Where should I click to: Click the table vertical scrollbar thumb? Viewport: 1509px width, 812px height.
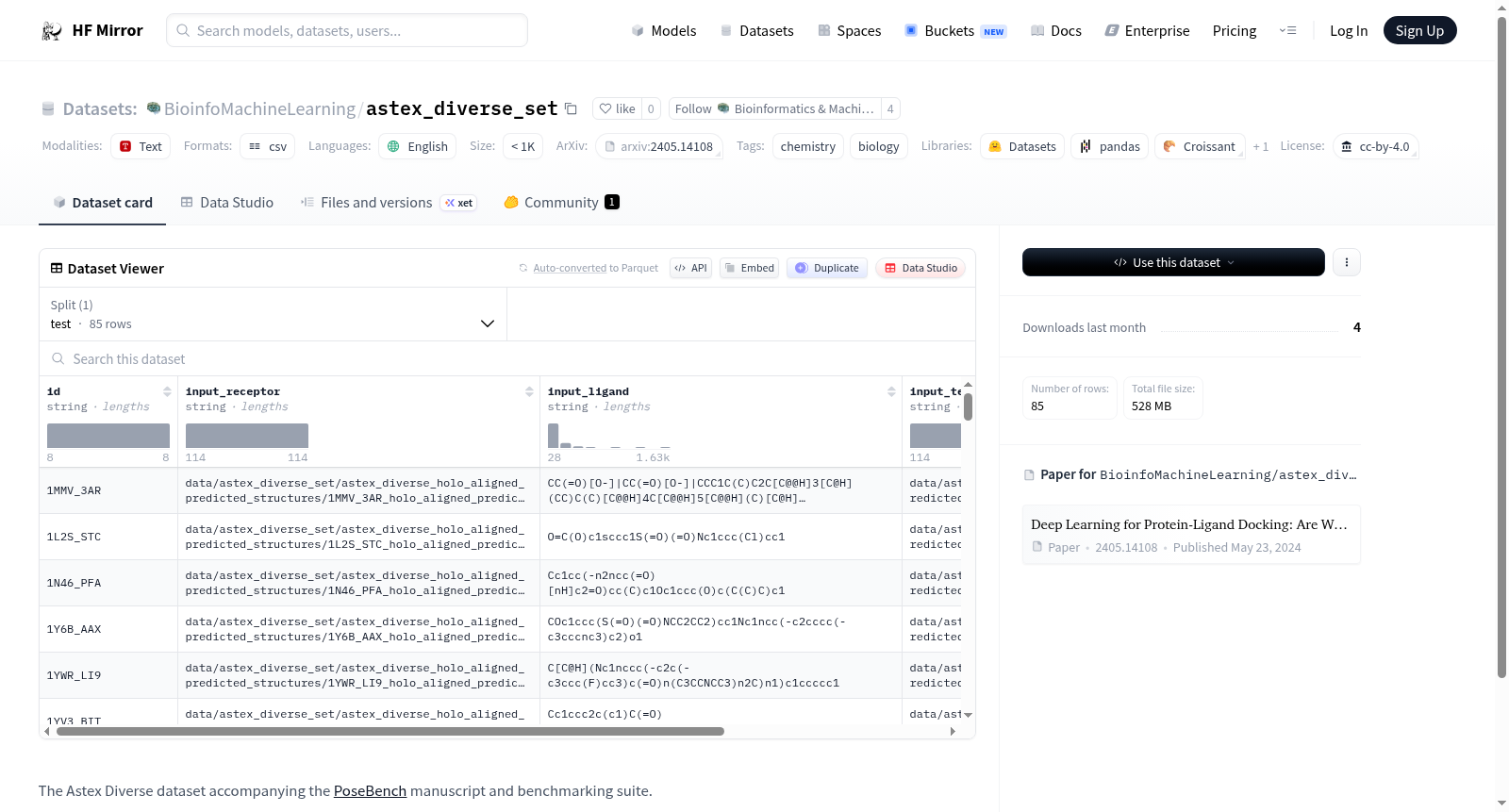(x=968, y=406)
